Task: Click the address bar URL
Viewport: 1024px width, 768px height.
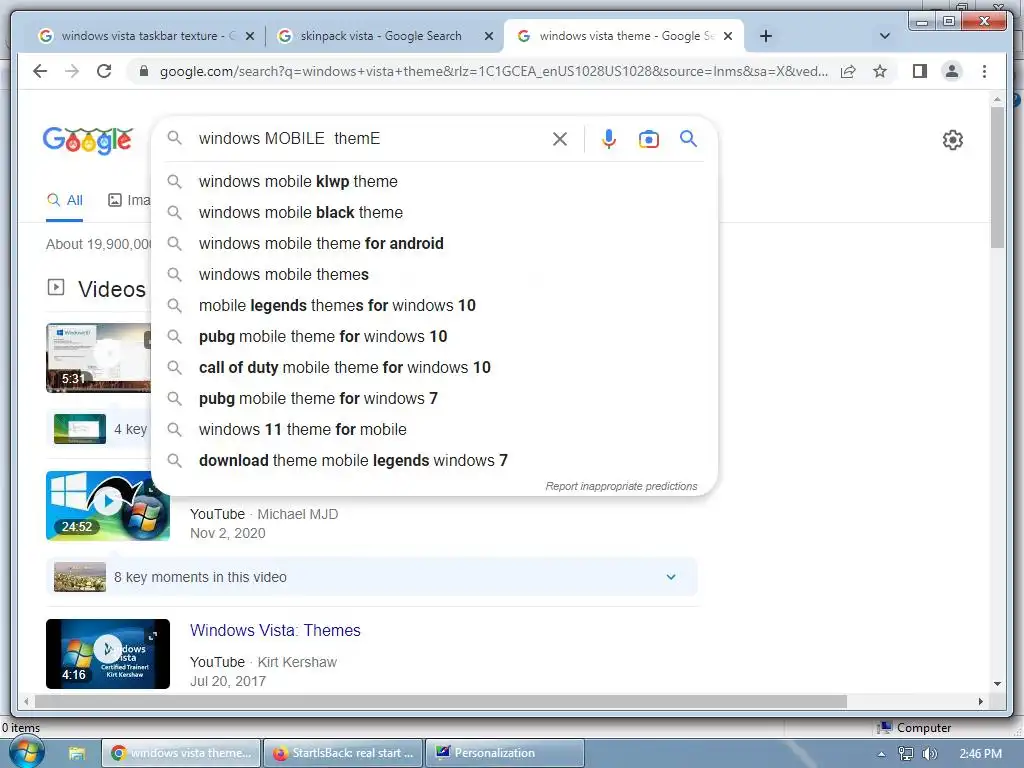Action: (494, 71)
